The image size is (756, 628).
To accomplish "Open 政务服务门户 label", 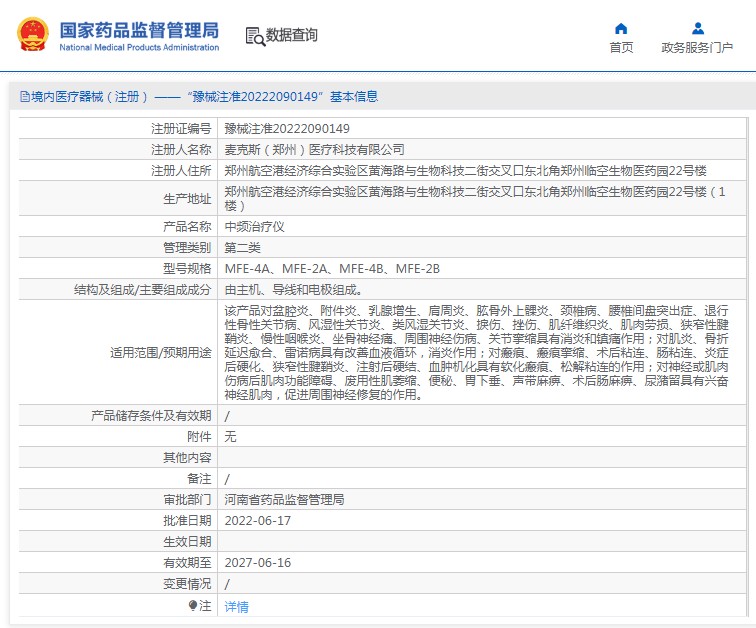I will click(697, 47).
